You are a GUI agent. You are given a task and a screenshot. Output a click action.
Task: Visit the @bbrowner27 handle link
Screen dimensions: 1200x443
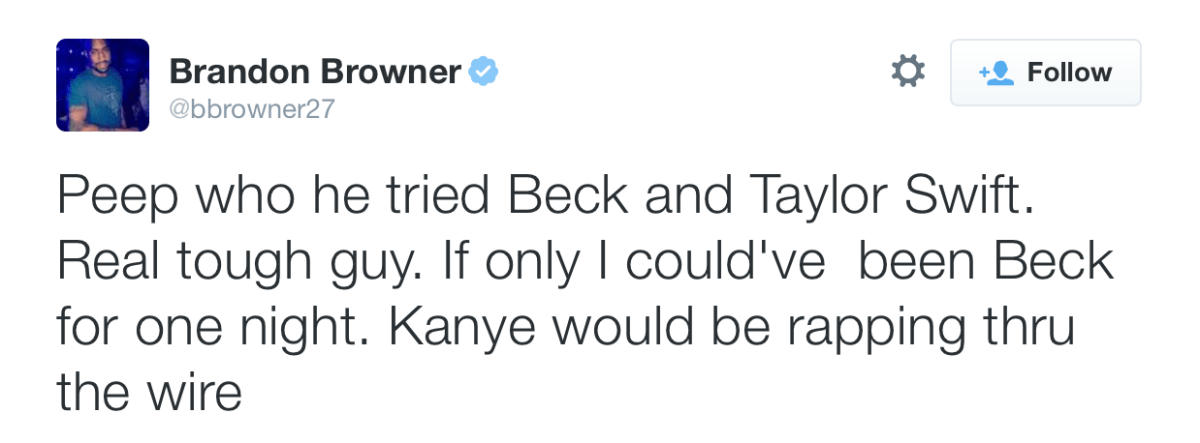[251, 110]
